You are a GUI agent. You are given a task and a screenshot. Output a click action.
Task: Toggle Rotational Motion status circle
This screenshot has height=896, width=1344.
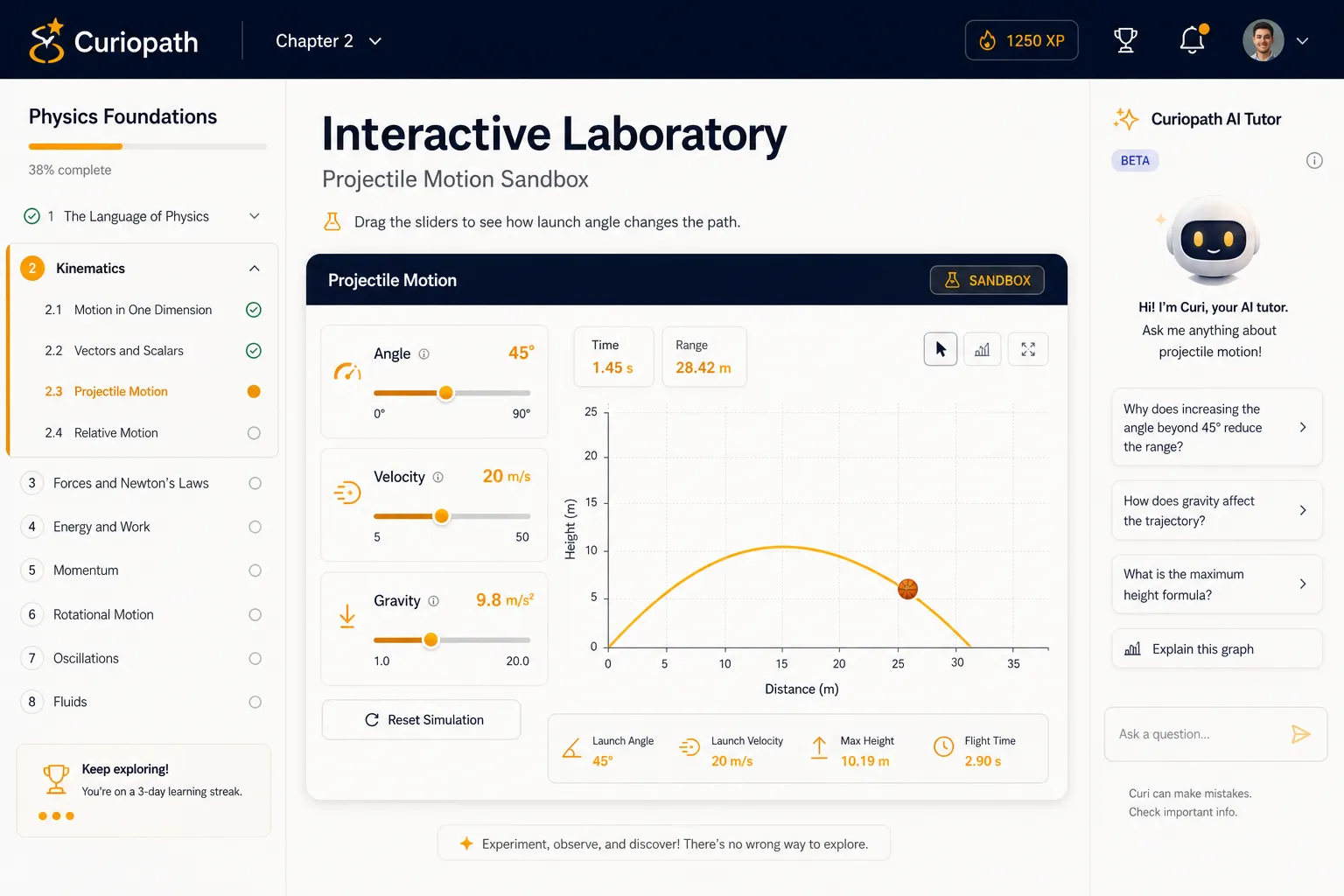255,615
